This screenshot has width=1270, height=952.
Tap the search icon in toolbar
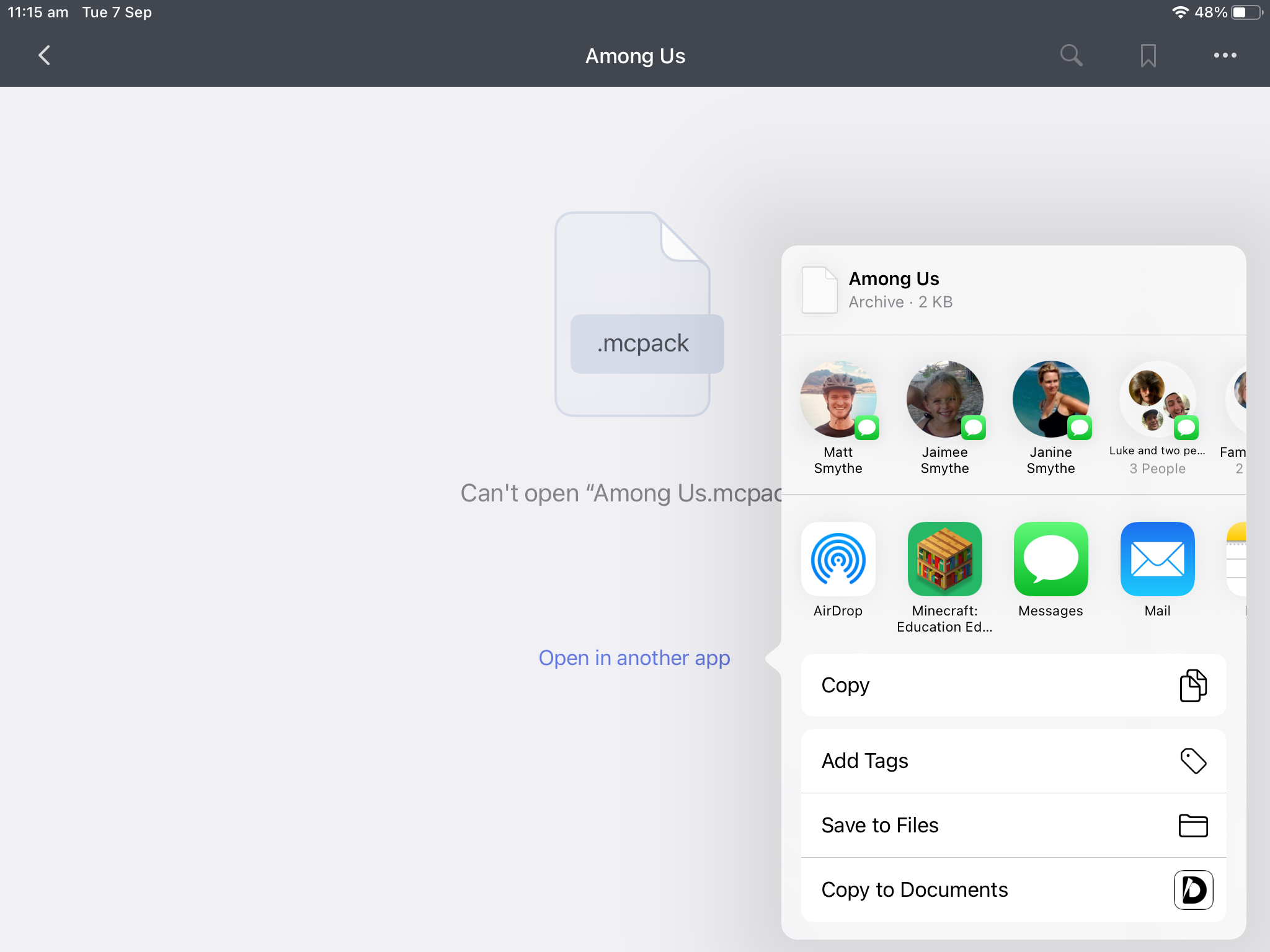pos(1072,56)
